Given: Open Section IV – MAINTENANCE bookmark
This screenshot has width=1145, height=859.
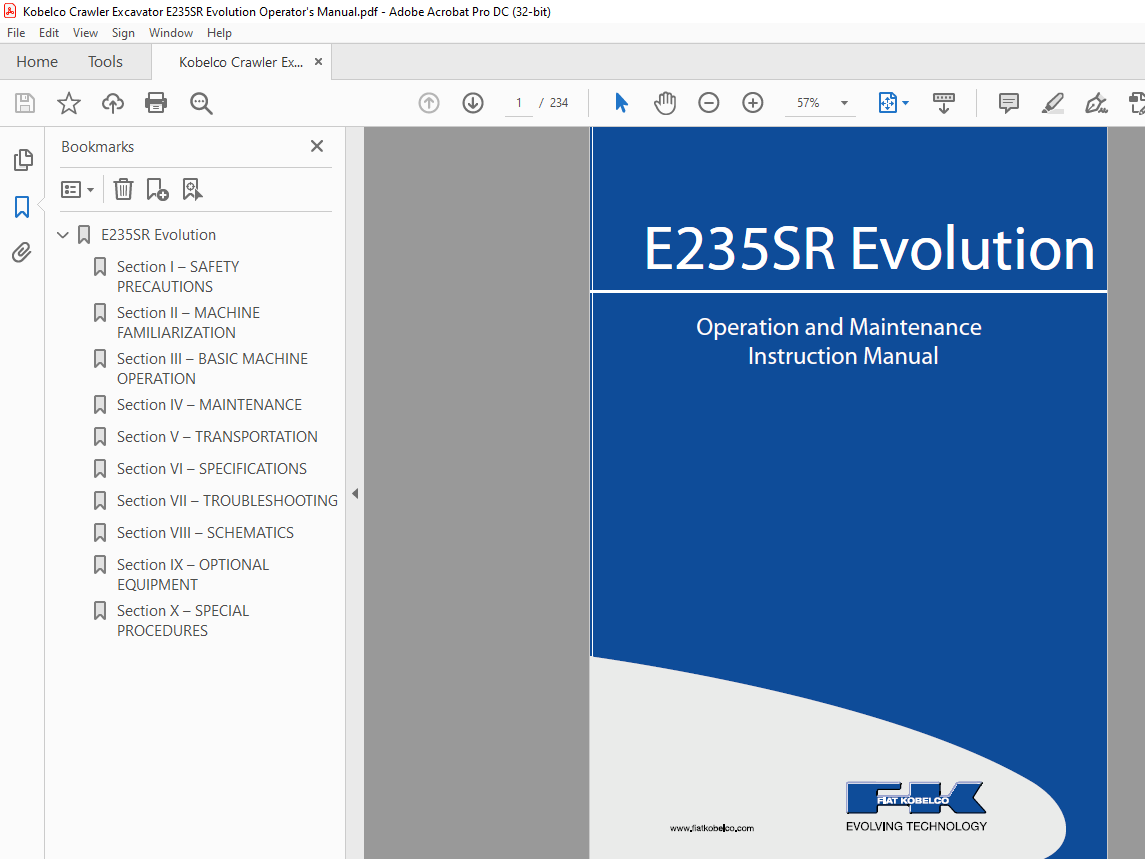Looking at the screenshot, I should click(x=208, y=405).
